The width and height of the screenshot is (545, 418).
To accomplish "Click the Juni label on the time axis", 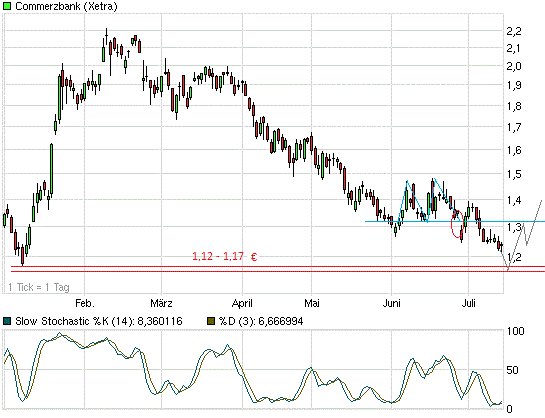I will coord(392,303).
